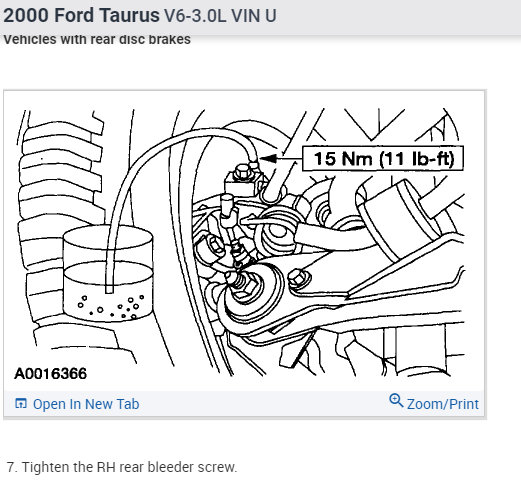Click the word Taurus in title
The image size is (521, 482).
pyautogui.click(x=130, y=15)
